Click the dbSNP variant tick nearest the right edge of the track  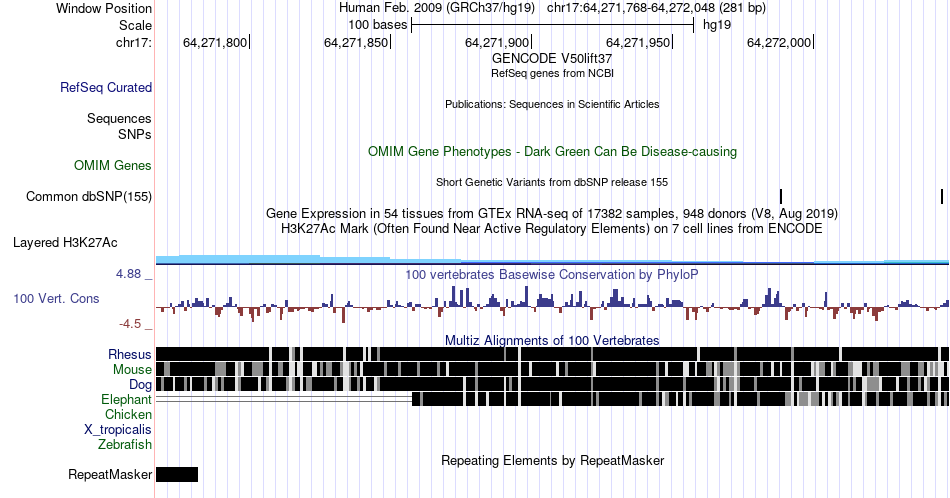(x=942, y=196)
